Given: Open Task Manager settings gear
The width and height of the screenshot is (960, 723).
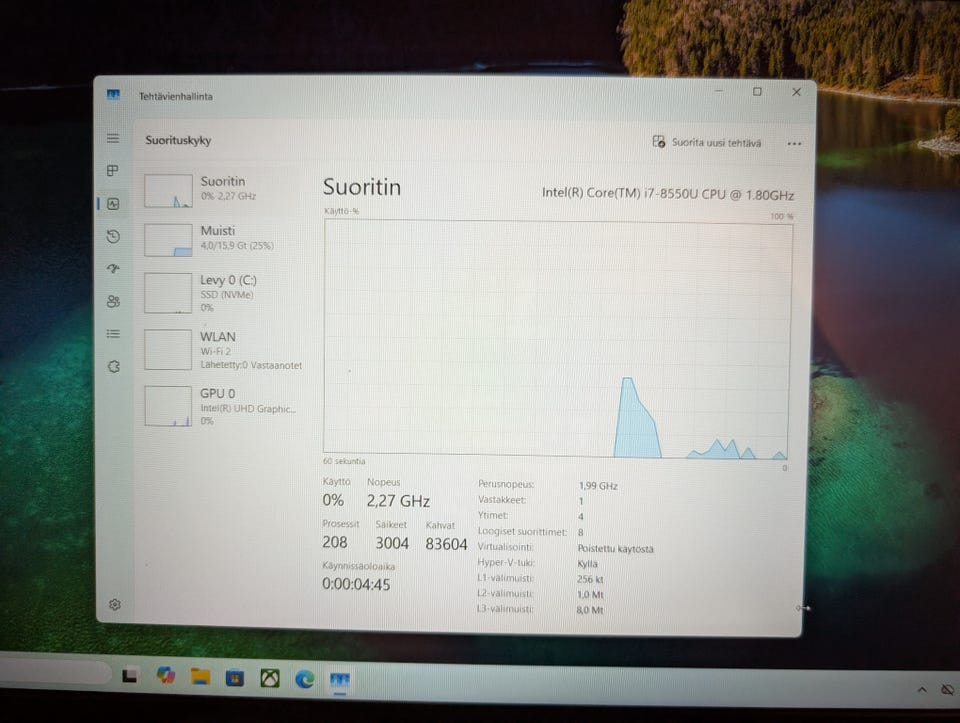Looking at the screenshot, I should (114, 604).
